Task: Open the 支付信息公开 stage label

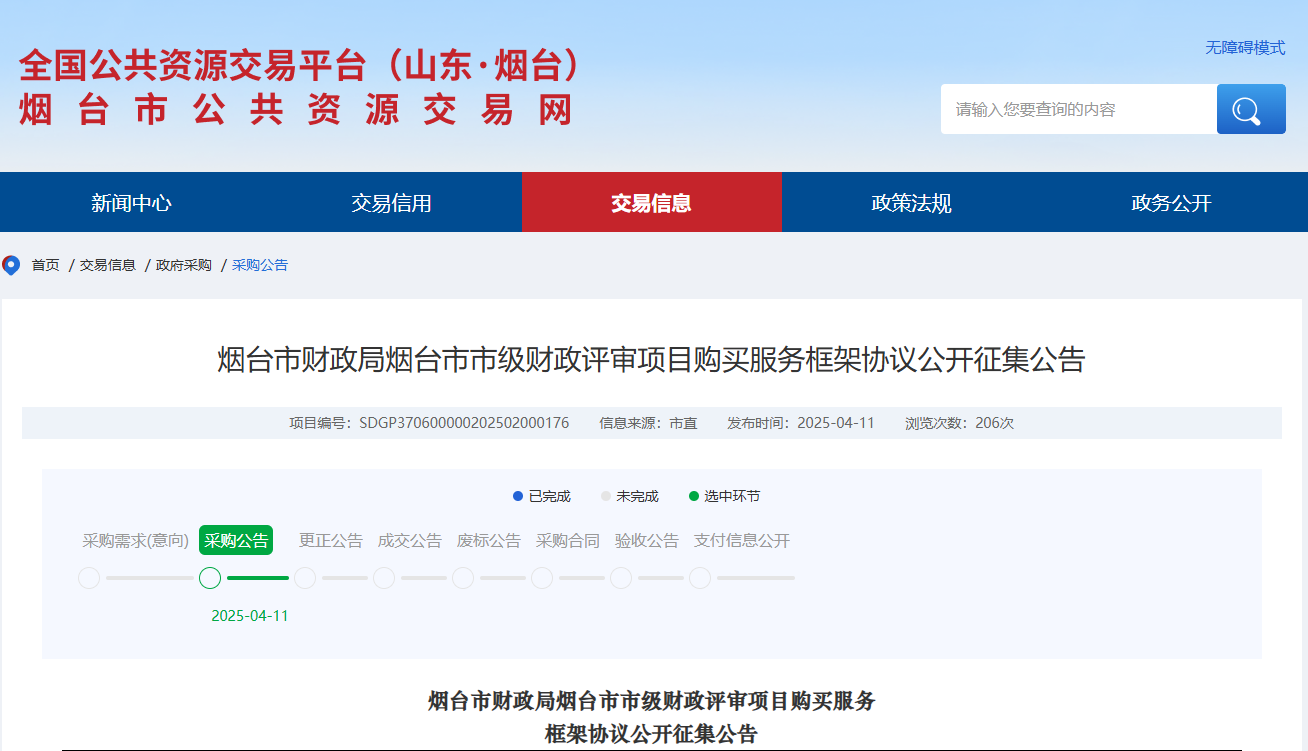Action: pyautogui.click(x=741, y=541)
